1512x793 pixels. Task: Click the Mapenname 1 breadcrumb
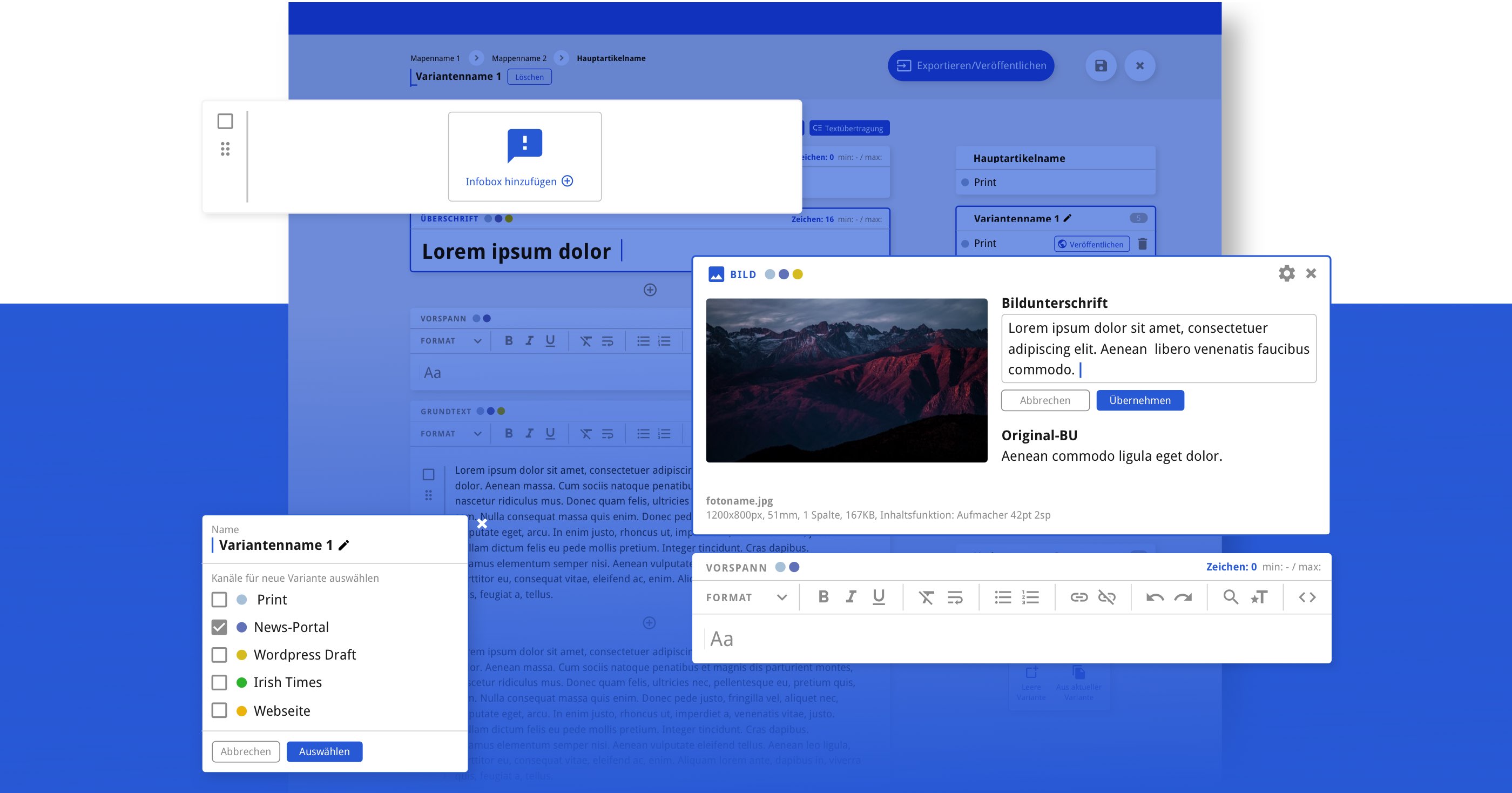[435, 58]
